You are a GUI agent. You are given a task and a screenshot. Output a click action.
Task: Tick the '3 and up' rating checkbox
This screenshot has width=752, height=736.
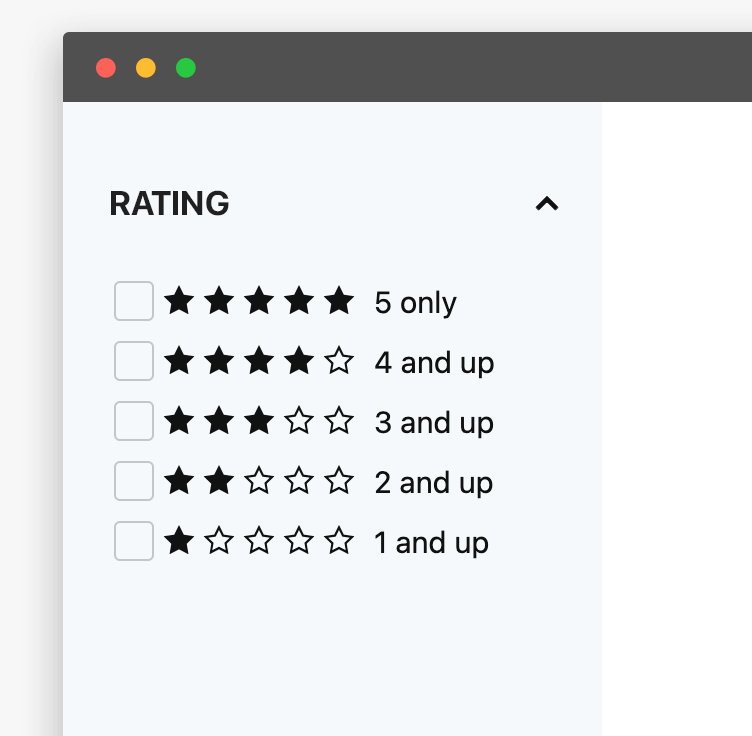[134, 421]
